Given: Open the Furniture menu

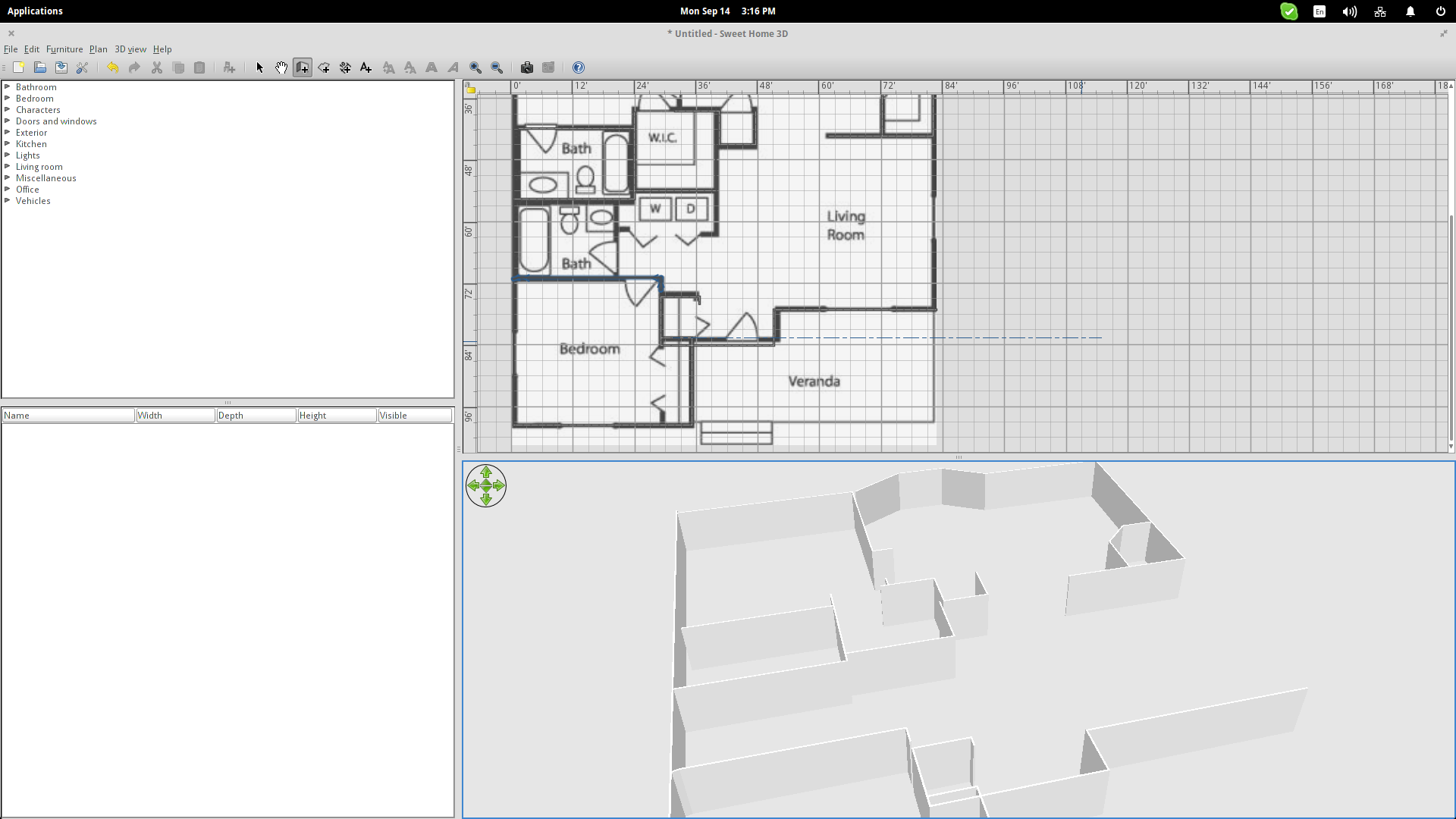Looking at the screenshot, I should click(x=64, y=49).
